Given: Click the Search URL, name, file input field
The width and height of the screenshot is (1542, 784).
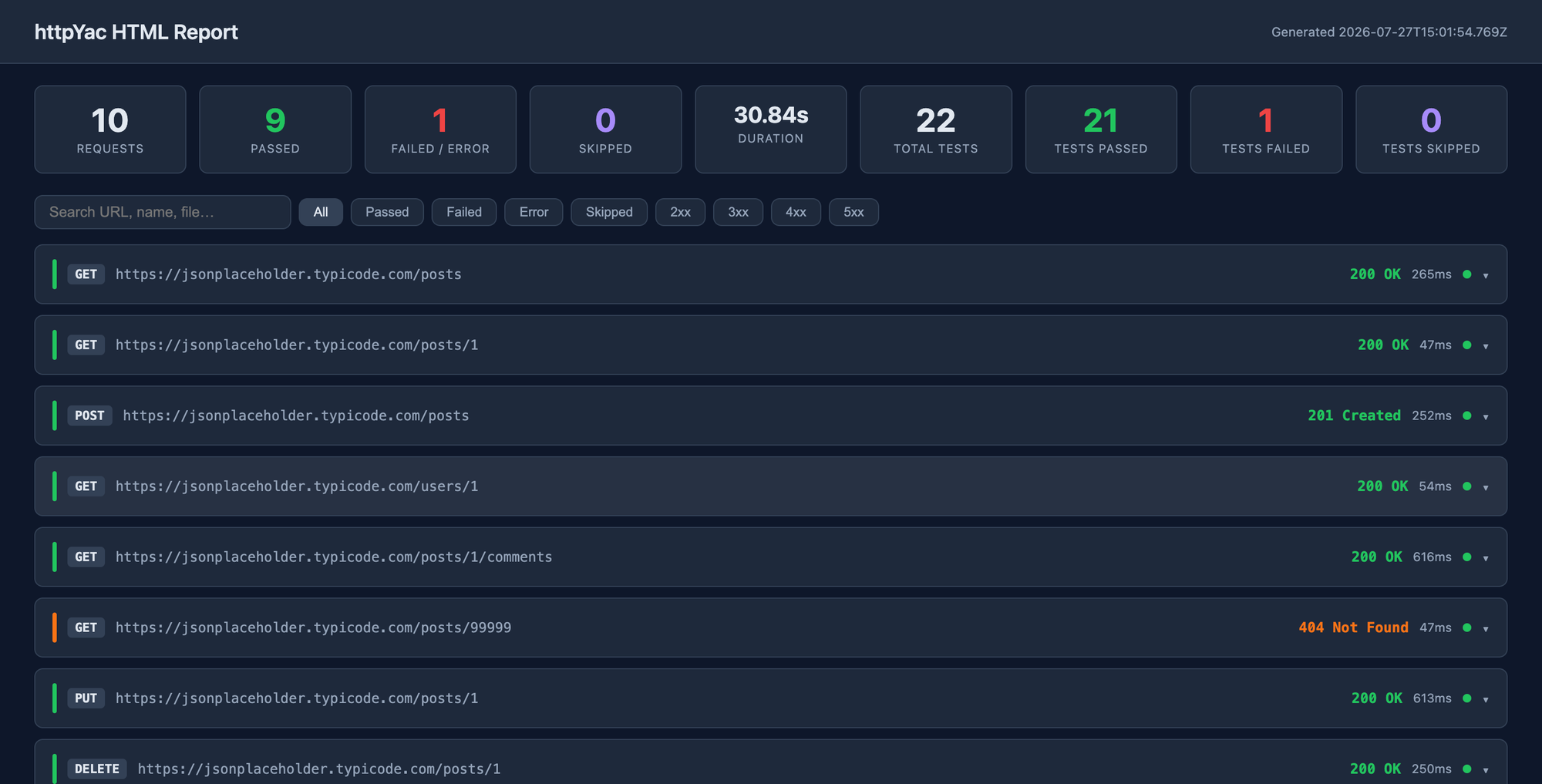Looking at the screenshot, I should pyautogui.click(x=163, y=212).
